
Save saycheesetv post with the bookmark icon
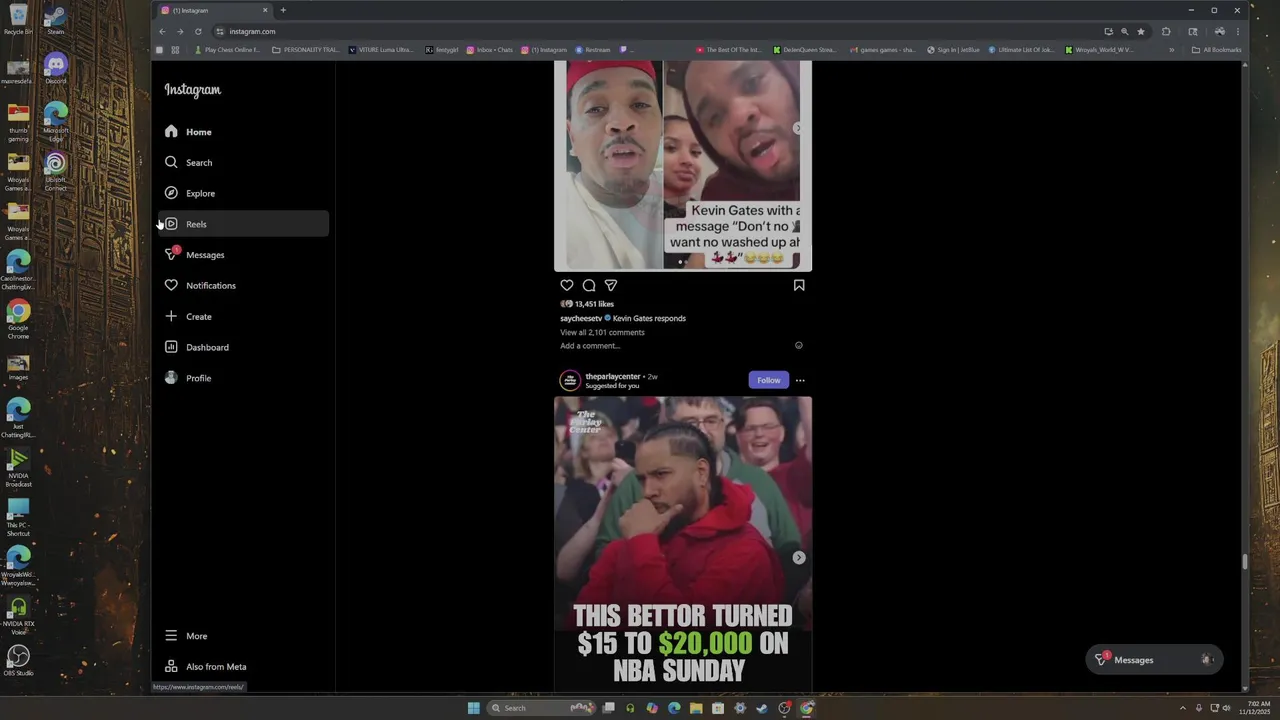click(x=799, y=285)
